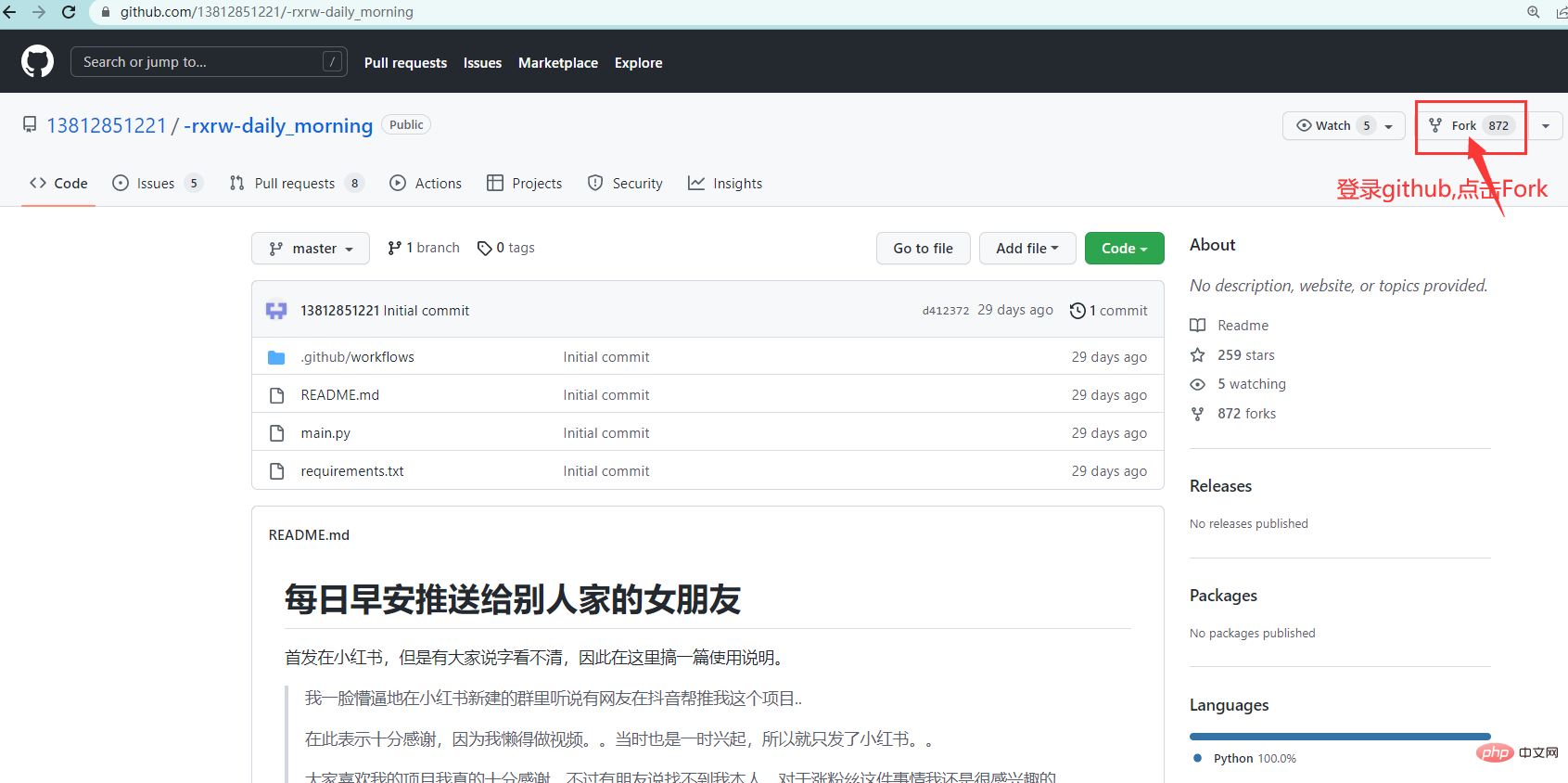The image size is (1568, 783).
Task: Switch to the Projects tab
Action: [525, 183]
